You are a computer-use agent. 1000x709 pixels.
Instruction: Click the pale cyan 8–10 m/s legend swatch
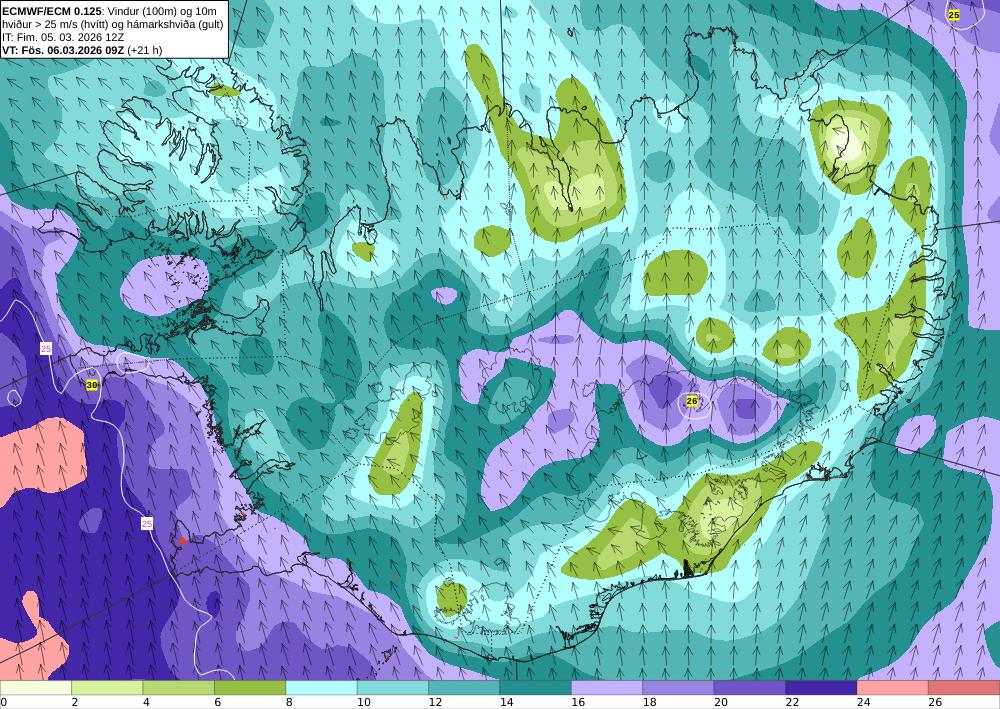[321, 688]
